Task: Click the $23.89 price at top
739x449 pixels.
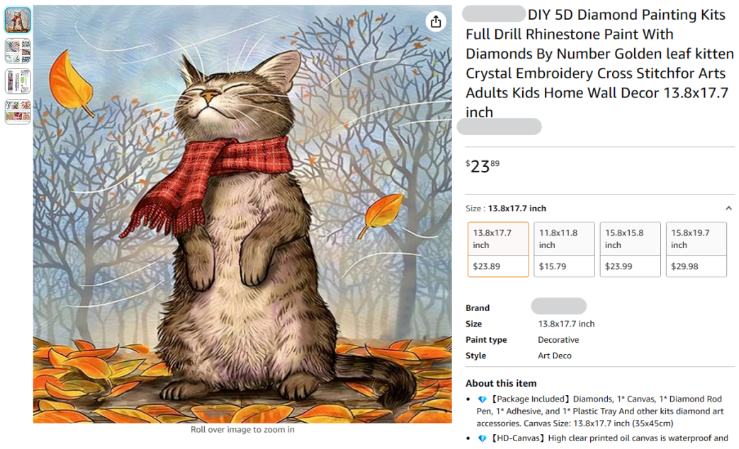Action: click(x=483, y=166)
